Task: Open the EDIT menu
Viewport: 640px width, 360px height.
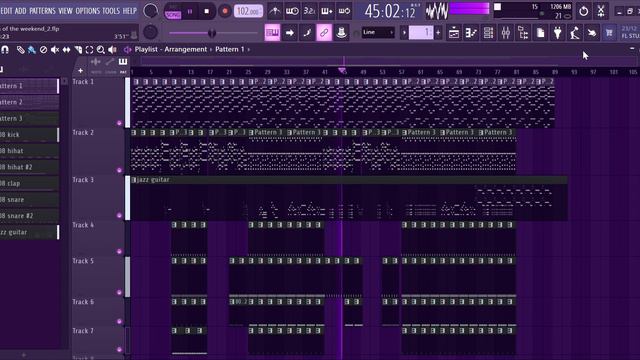Action: click(7, 11)
